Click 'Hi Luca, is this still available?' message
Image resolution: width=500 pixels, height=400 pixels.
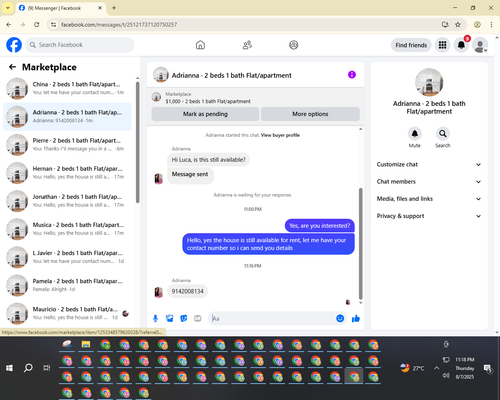click(208, 160)
